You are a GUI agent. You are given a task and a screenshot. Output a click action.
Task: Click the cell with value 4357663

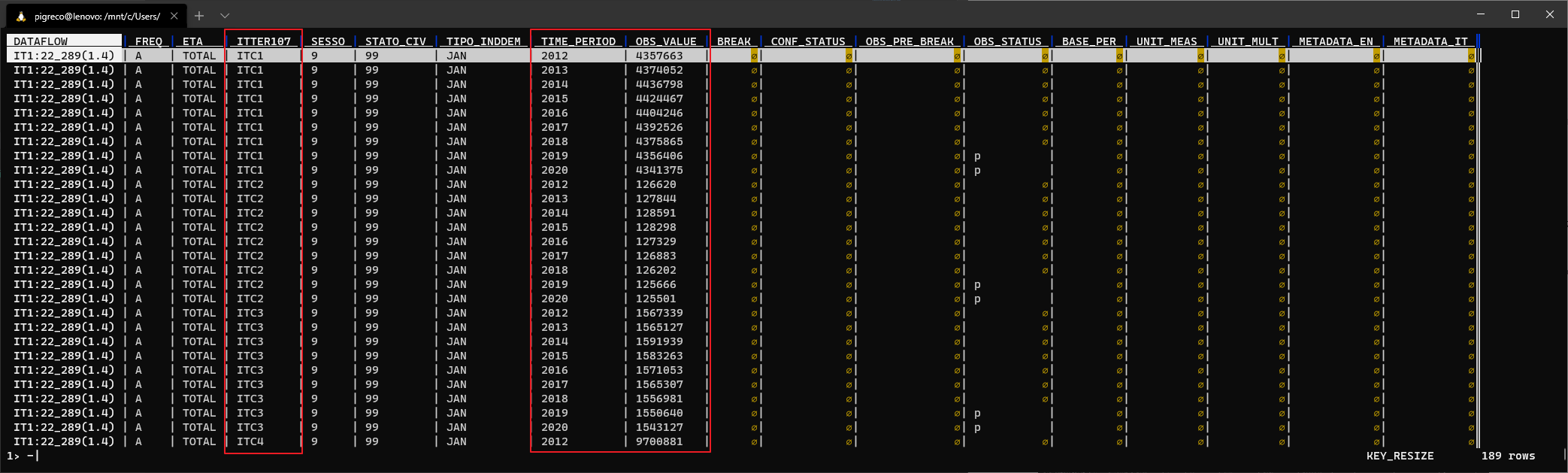tap(658, 56)
